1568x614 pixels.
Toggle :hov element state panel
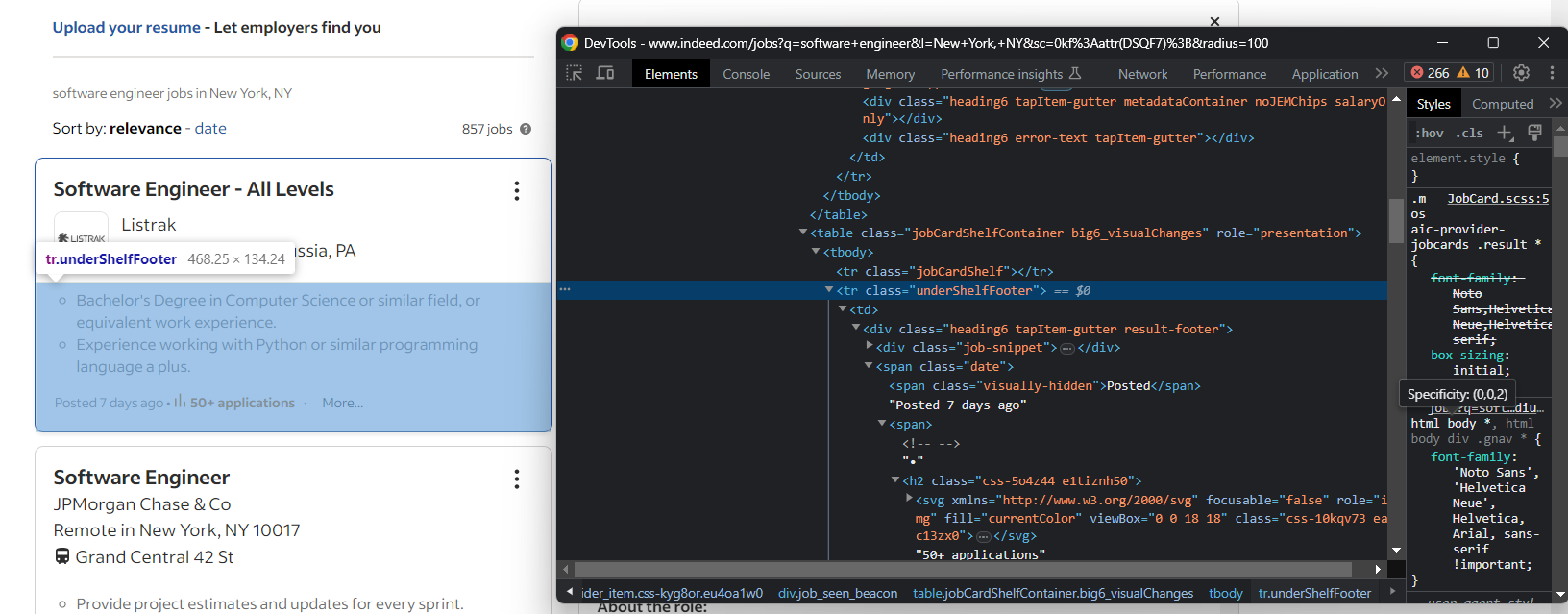pyautogui.click(x=1429, y=134)
